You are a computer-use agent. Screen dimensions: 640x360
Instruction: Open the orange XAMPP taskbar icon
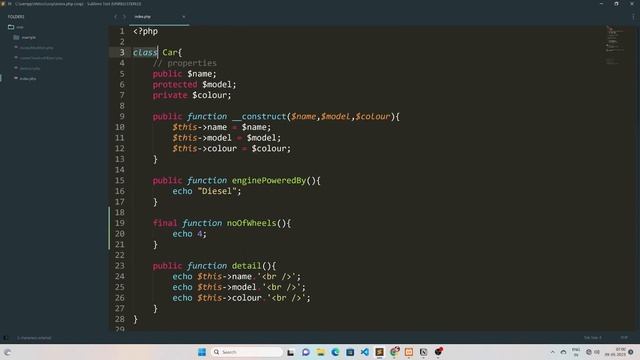pyautogui.click(x=409, y=352)
